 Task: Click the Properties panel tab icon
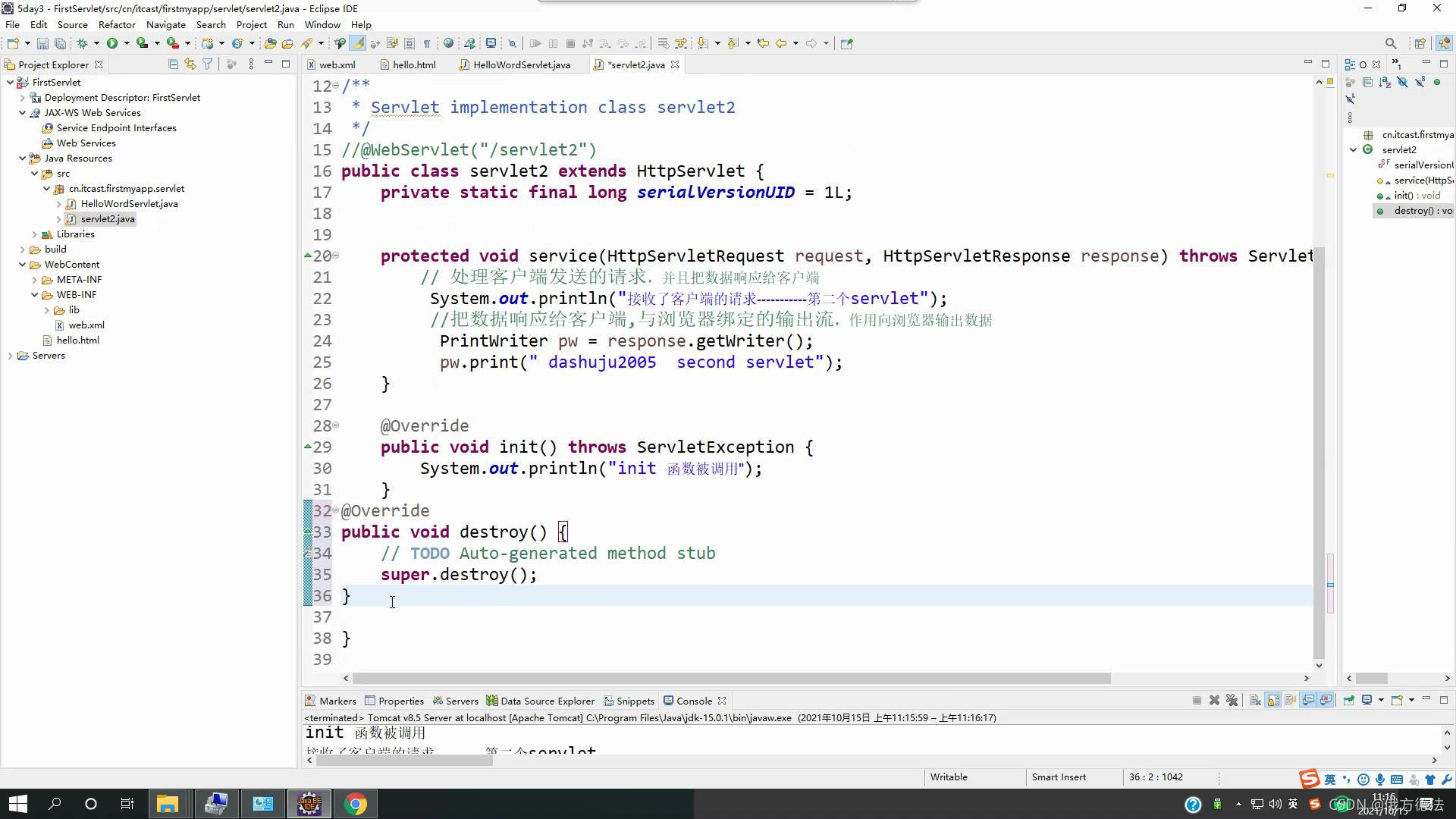tap(370, 700)
